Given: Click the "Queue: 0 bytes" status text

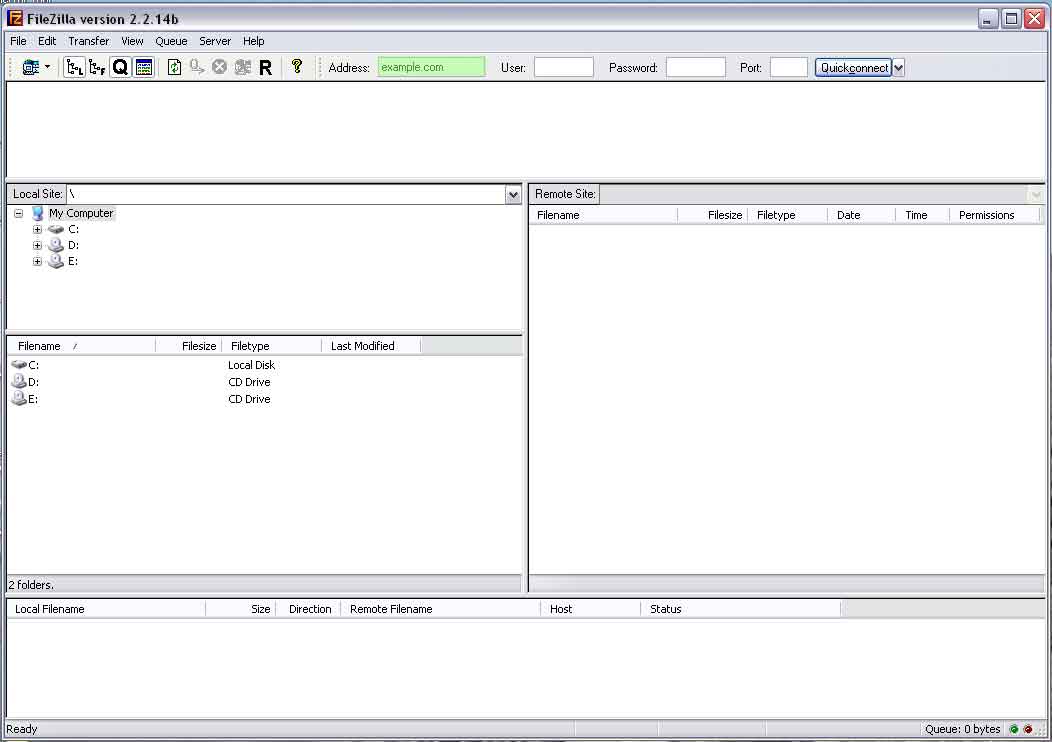Looking at the screenshot, I should click(x=962, y=729).
